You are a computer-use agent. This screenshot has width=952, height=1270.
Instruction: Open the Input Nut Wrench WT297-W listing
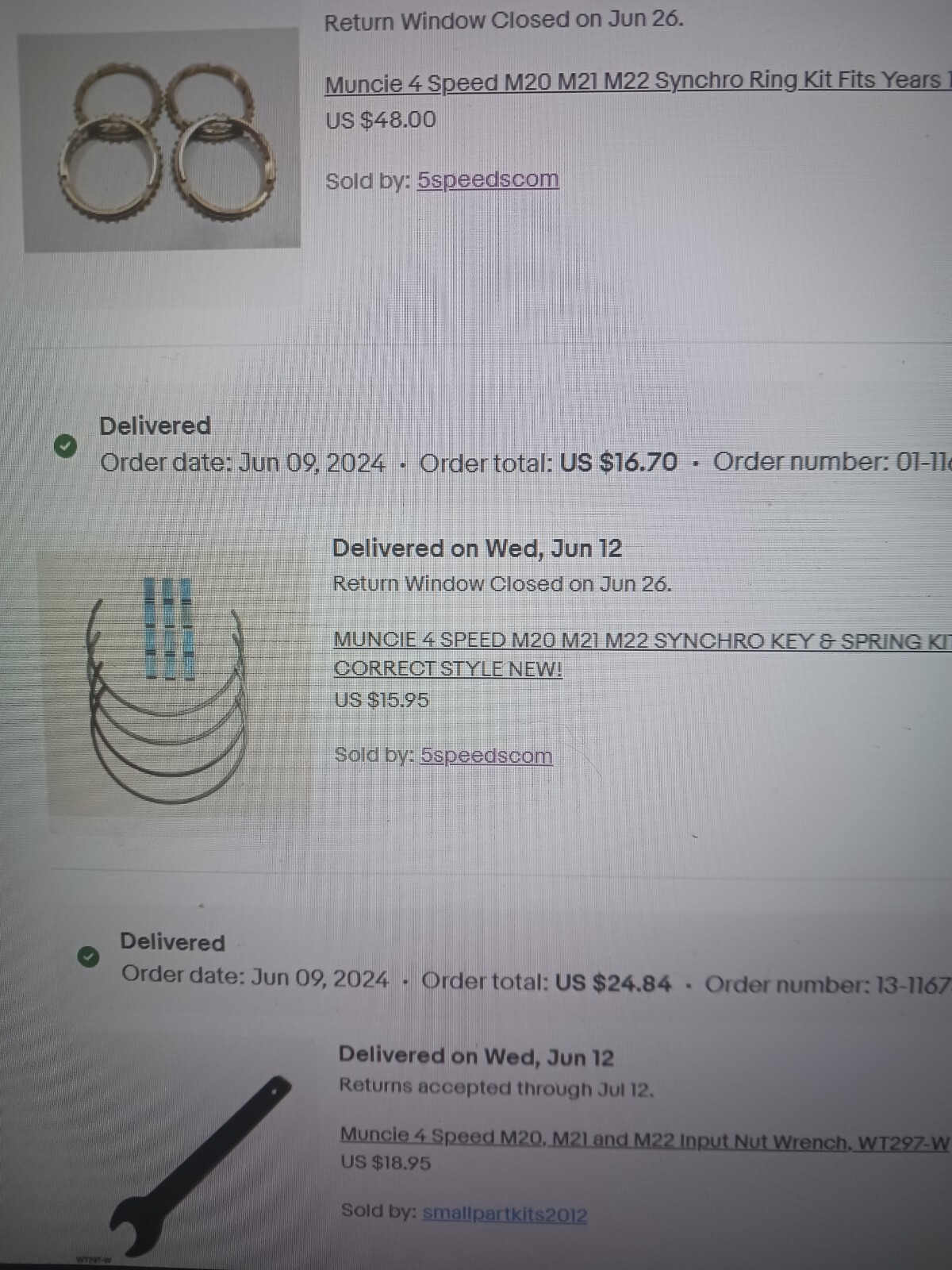pyautogui.click(x=644, y=1137)
